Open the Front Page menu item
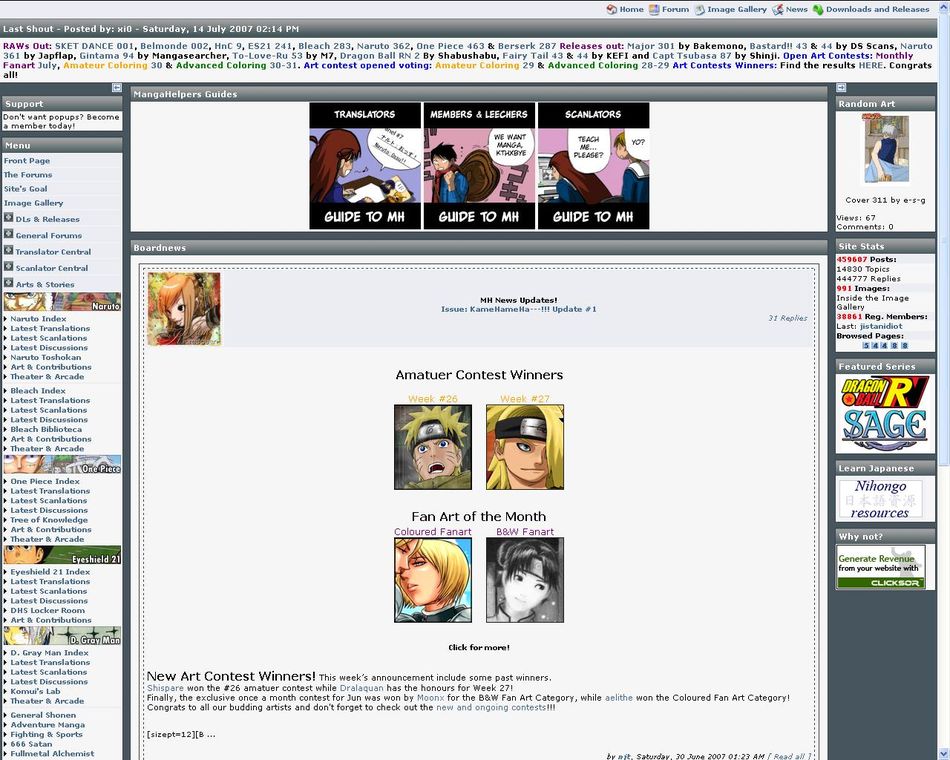The height and width of the screenshot is (760, 950). (27, 161)
